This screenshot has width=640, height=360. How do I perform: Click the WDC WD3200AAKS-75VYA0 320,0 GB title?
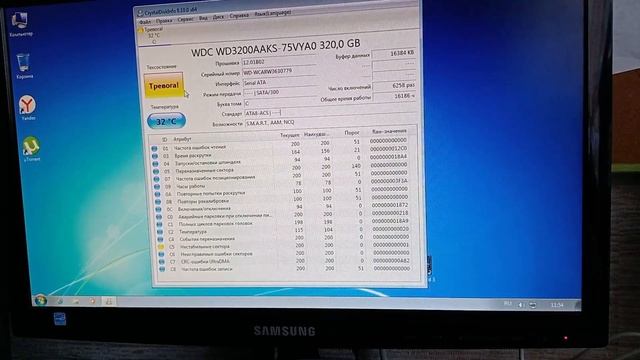pyautogui.click(x=276, y=49)
